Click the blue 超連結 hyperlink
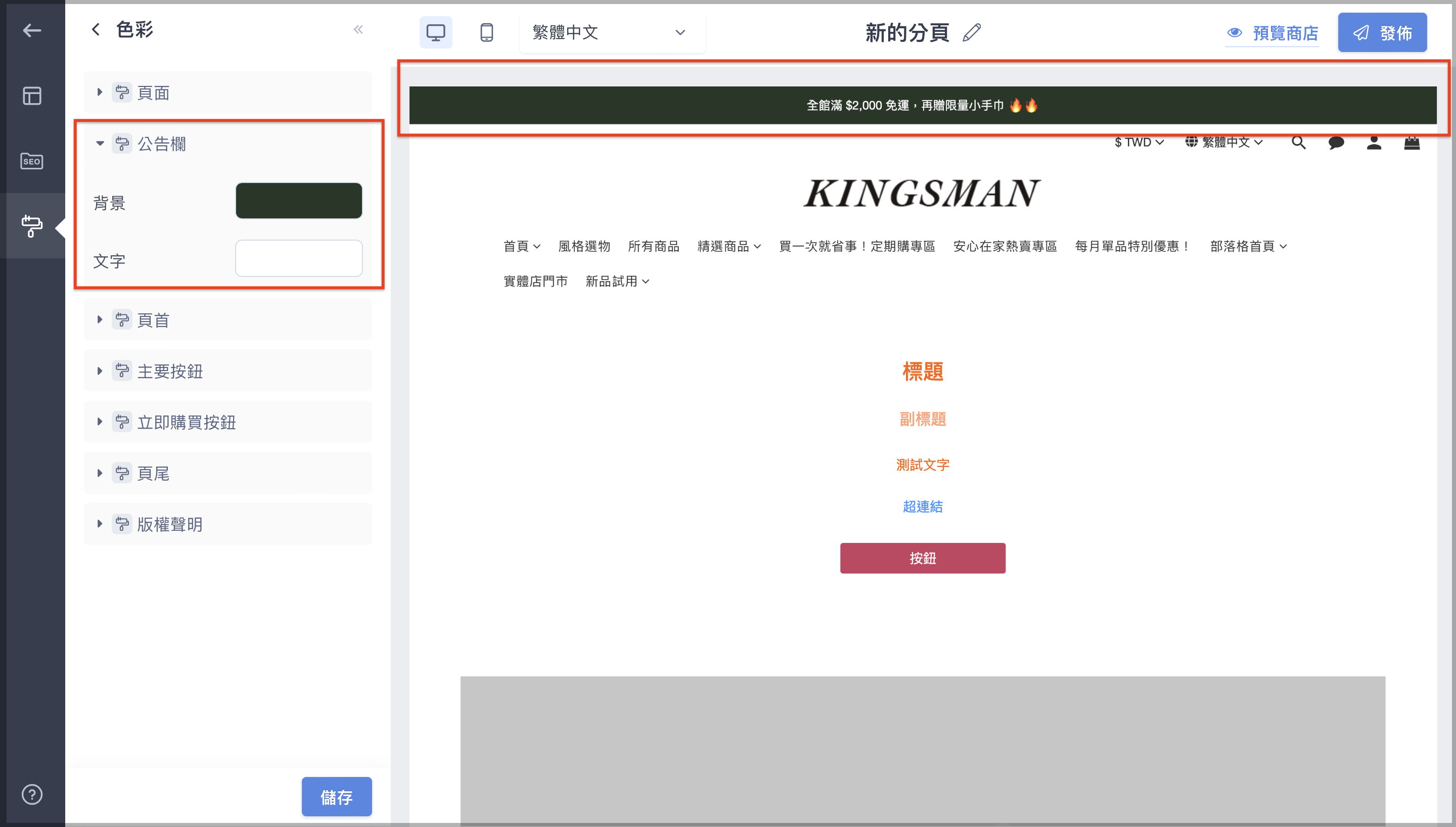 tap(923, 506)
